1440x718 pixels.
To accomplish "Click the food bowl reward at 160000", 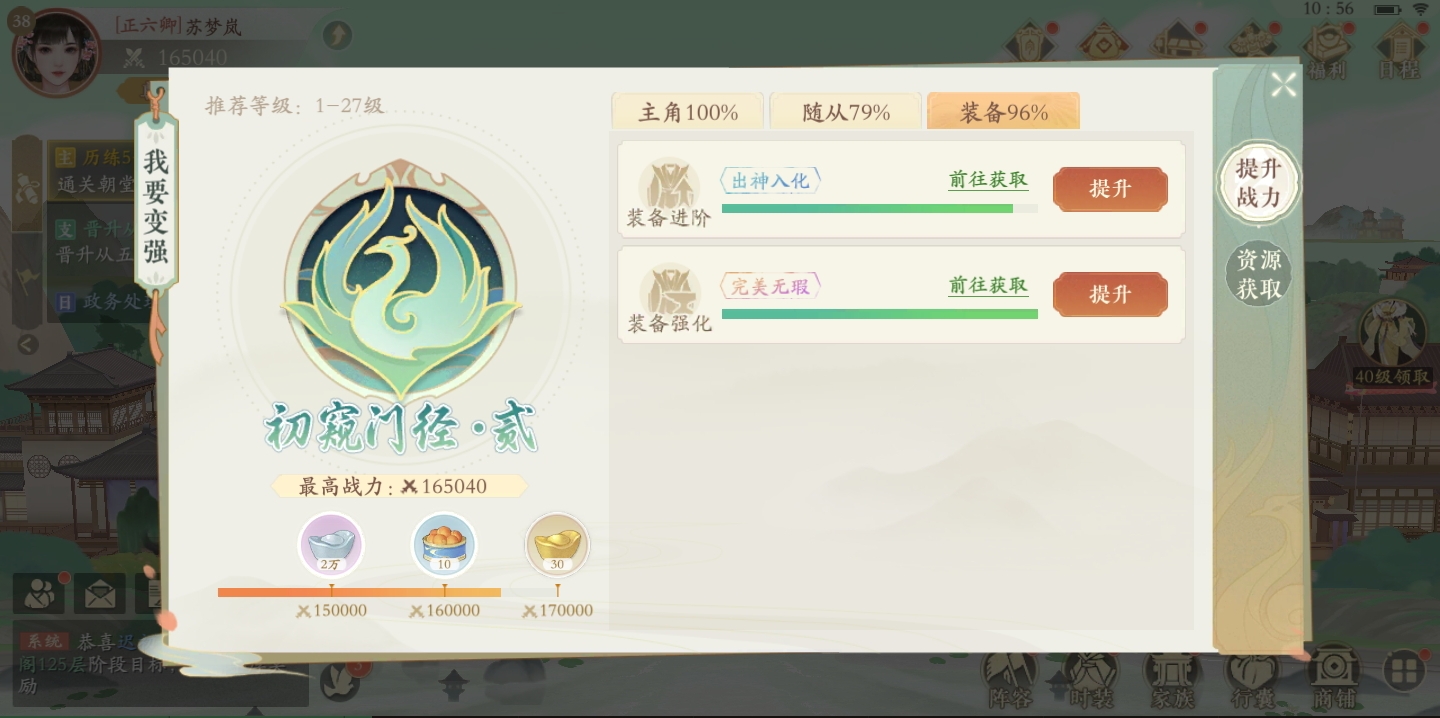I will coord(444,546).
